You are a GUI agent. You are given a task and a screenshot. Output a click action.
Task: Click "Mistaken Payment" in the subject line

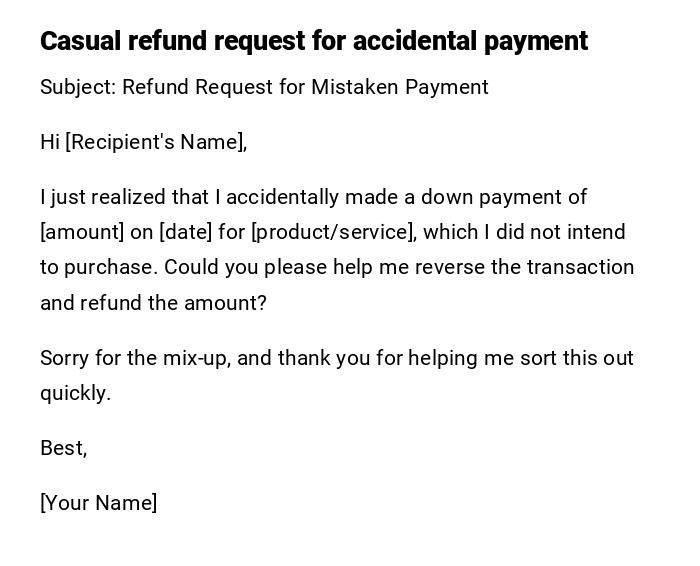pos(399,87)
